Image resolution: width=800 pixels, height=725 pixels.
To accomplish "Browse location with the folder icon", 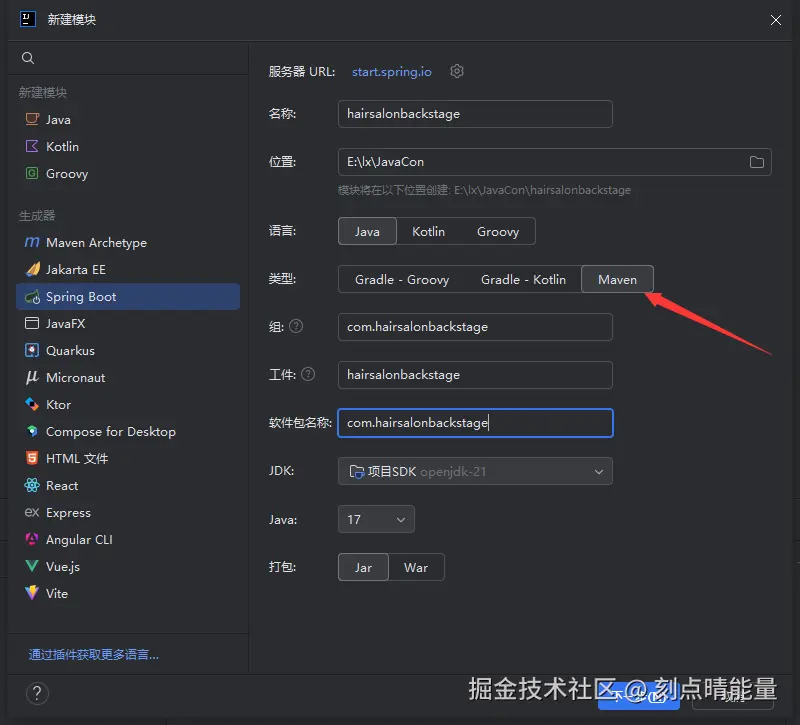I will (757, 162).
